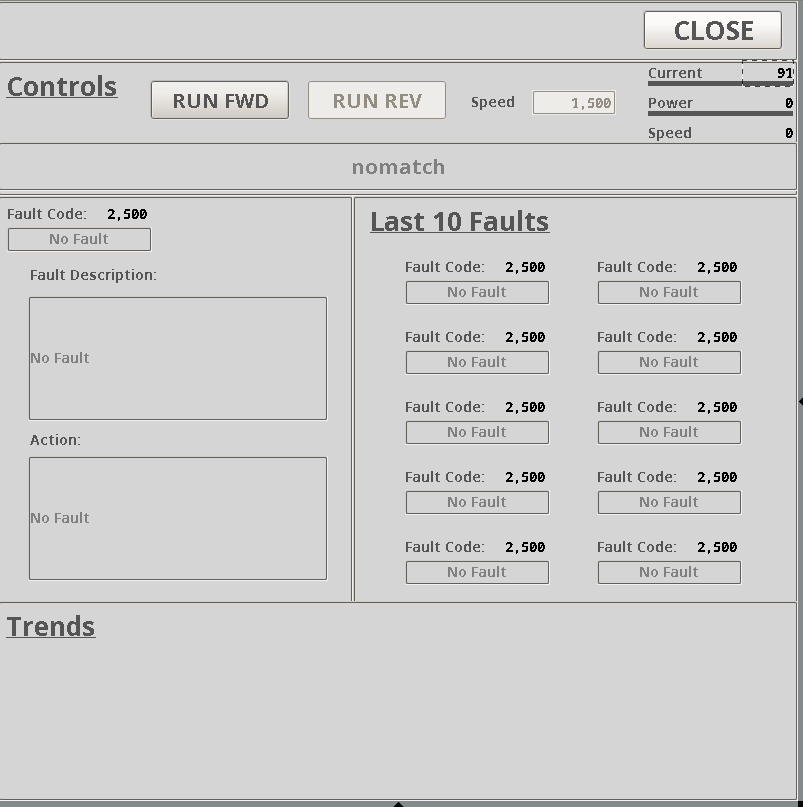Click the progress bar beneath the Power label

tap(720, 113)
